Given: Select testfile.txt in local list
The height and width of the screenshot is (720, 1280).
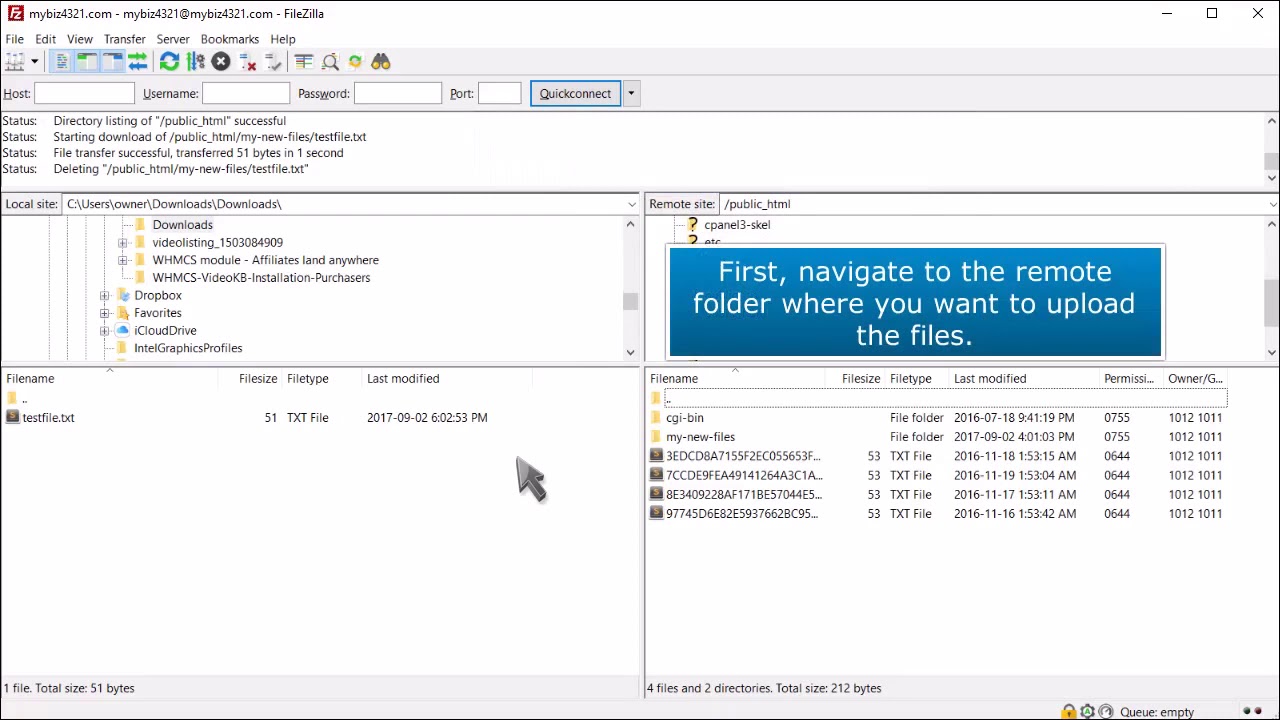Looking at the screenshot, I should (48, 417).
